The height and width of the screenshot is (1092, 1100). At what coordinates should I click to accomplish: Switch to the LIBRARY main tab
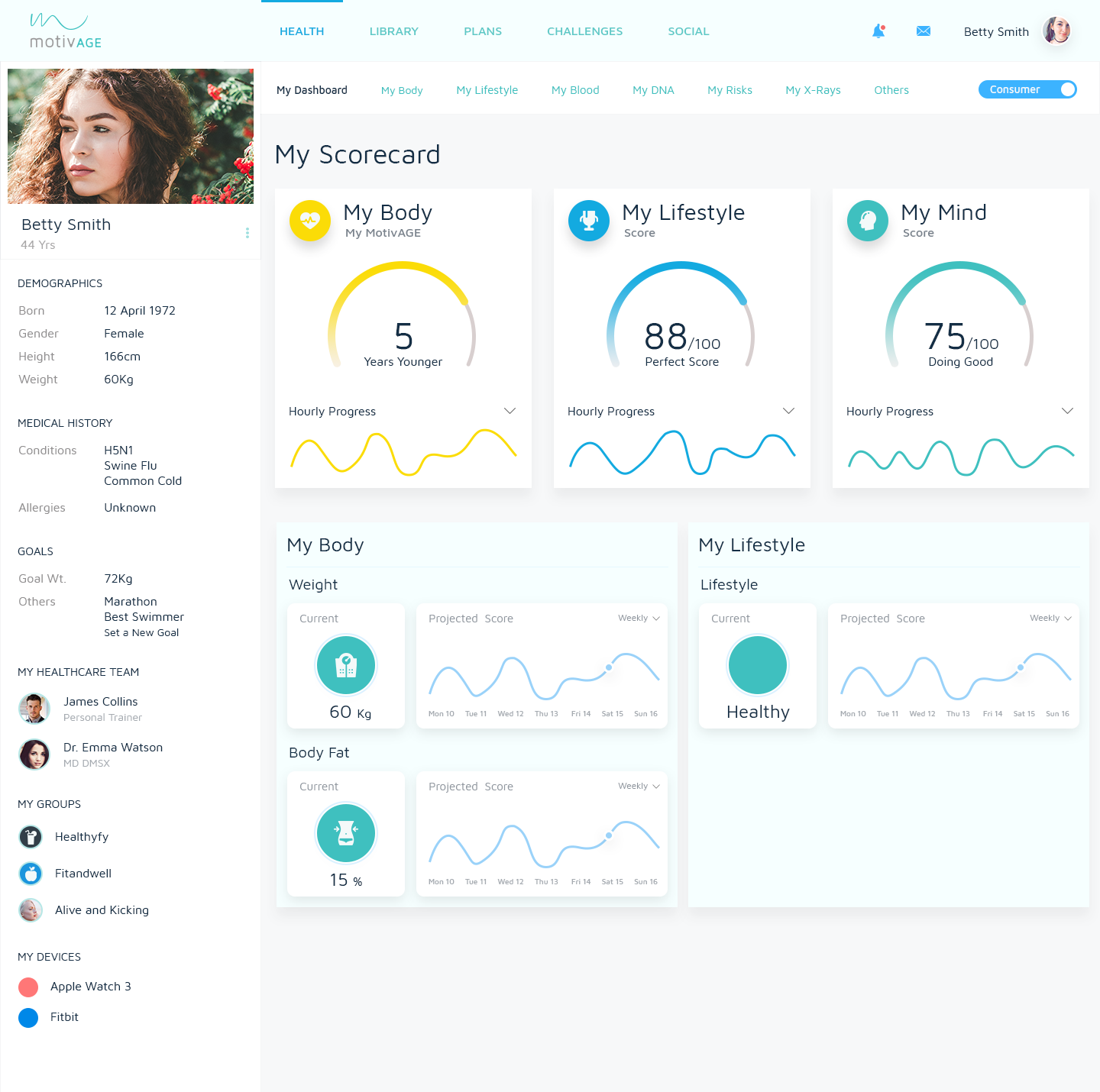[x=394, y=31]
